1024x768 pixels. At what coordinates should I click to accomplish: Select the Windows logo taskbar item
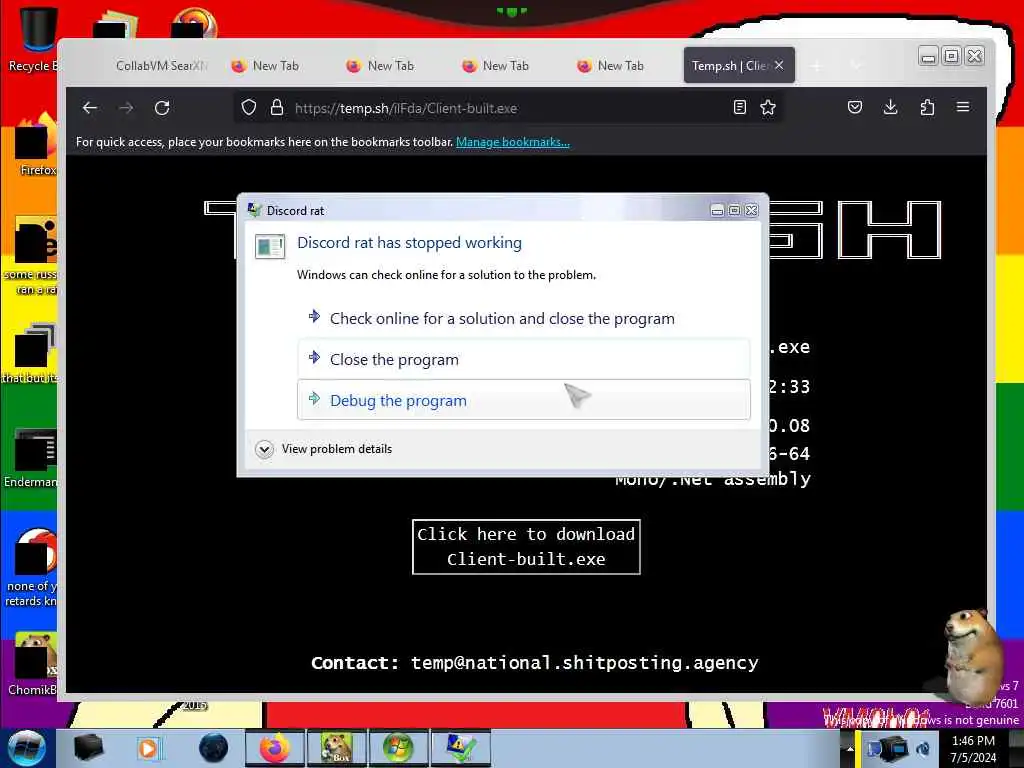point(398,748)
